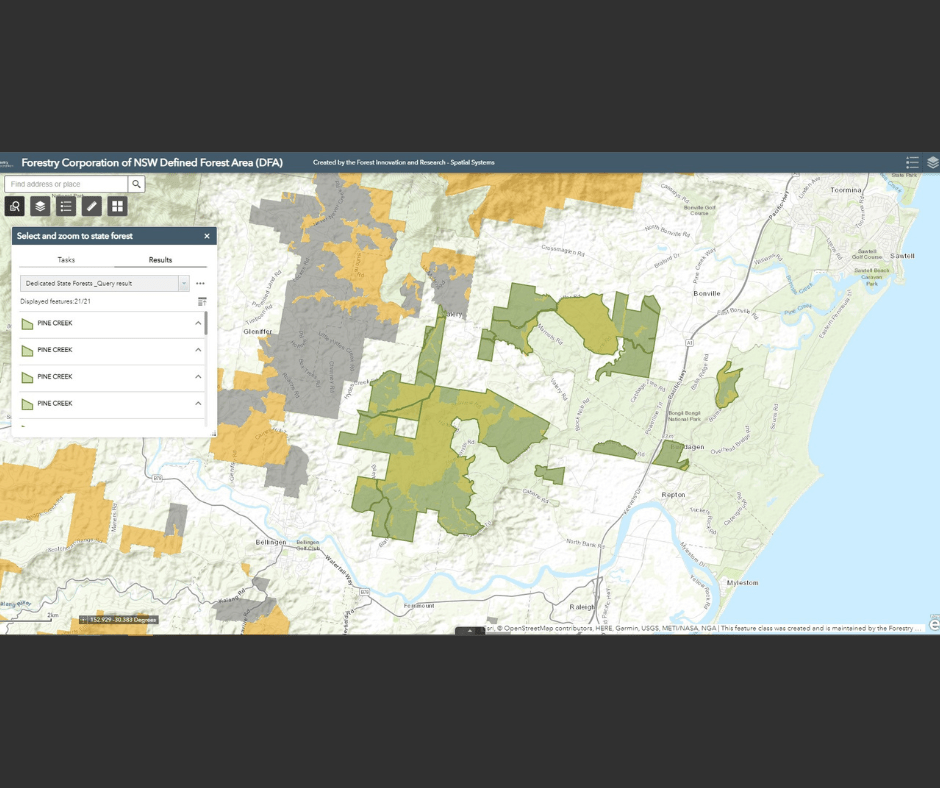This screenshot has height=788, width=940.
Task: Switch to the Results tab
Action: coord(160,260)
